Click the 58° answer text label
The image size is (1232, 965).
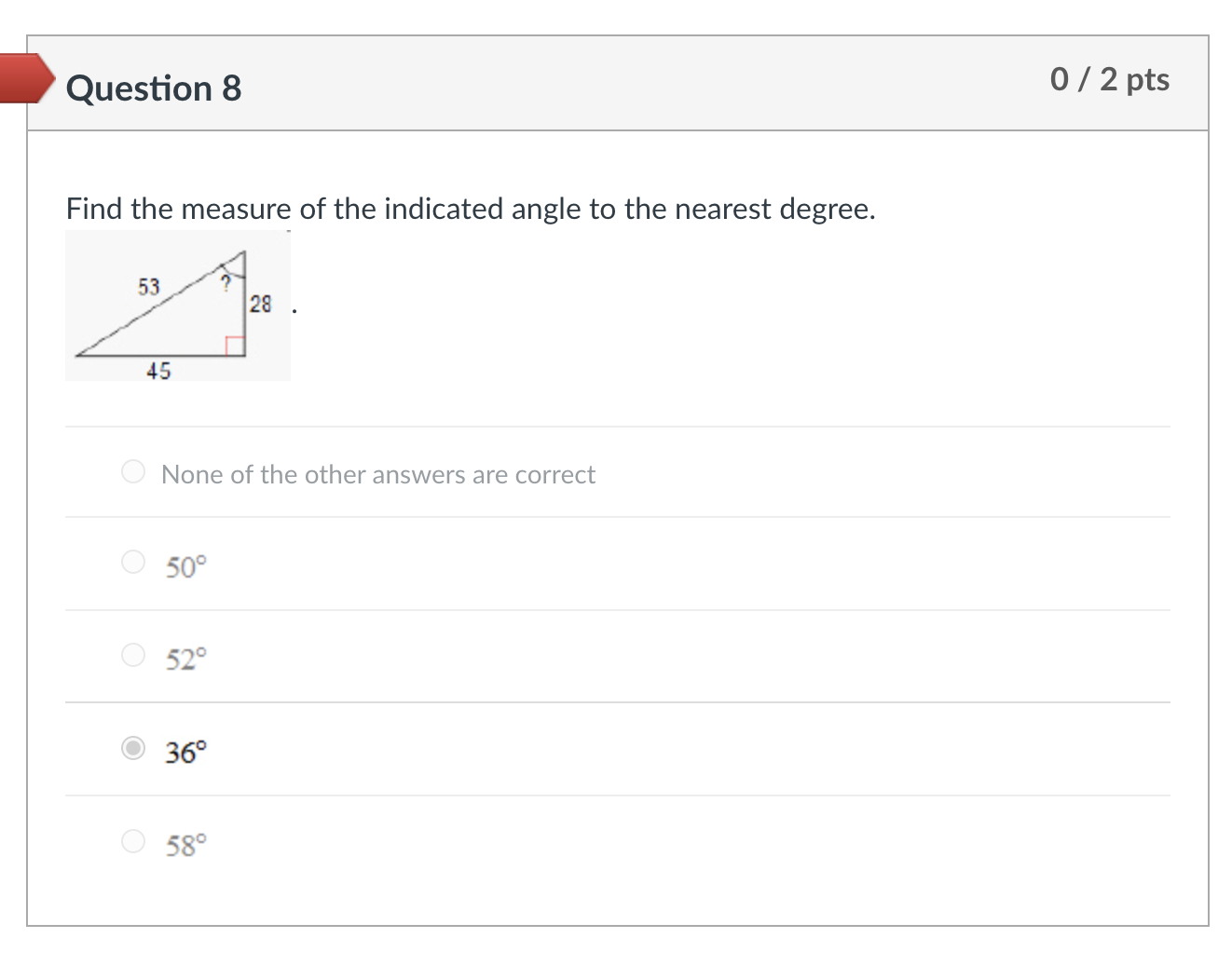pos(186,846)
